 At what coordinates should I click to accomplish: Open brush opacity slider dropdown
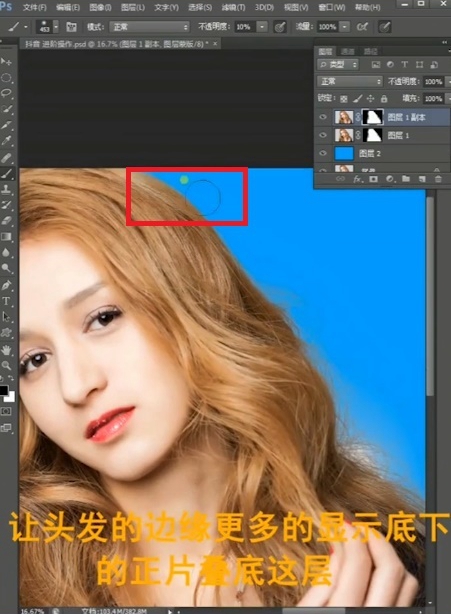[x=262, y=27]
